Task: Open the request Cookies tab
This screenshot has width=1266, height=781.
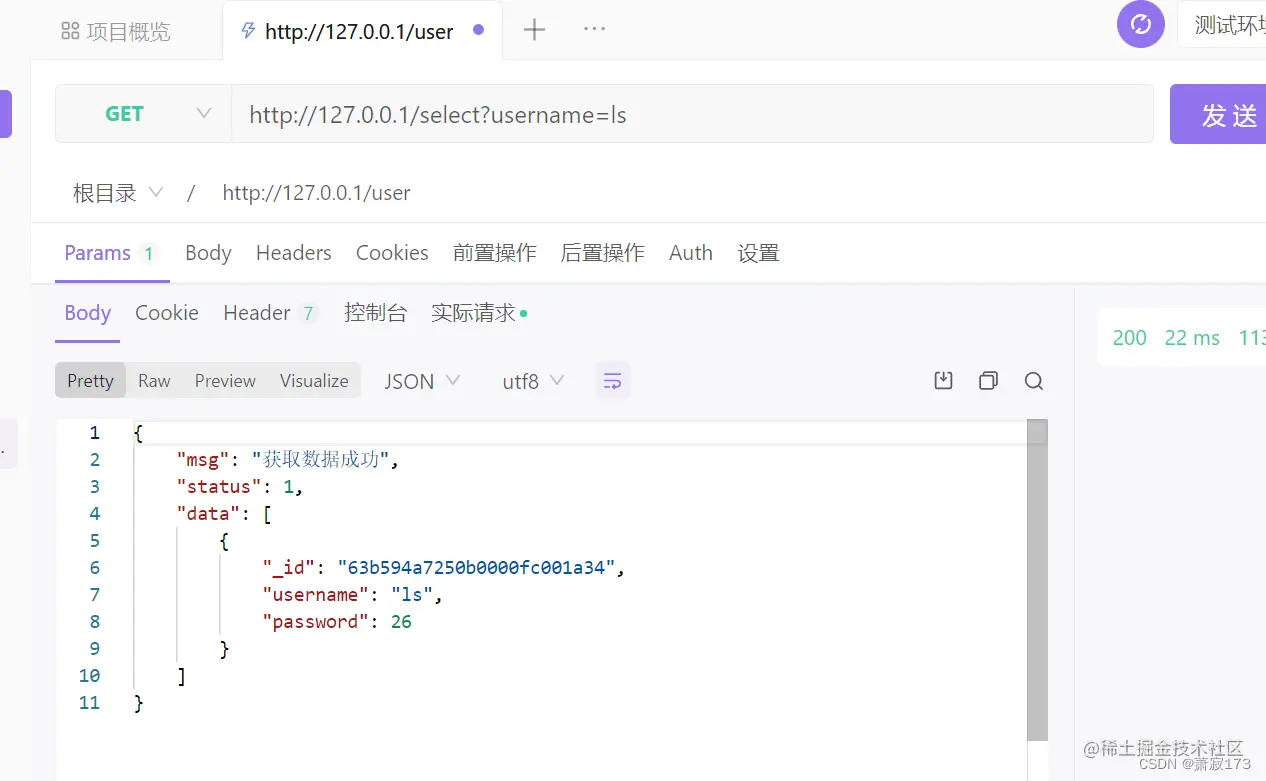Action: click(392, 253)
